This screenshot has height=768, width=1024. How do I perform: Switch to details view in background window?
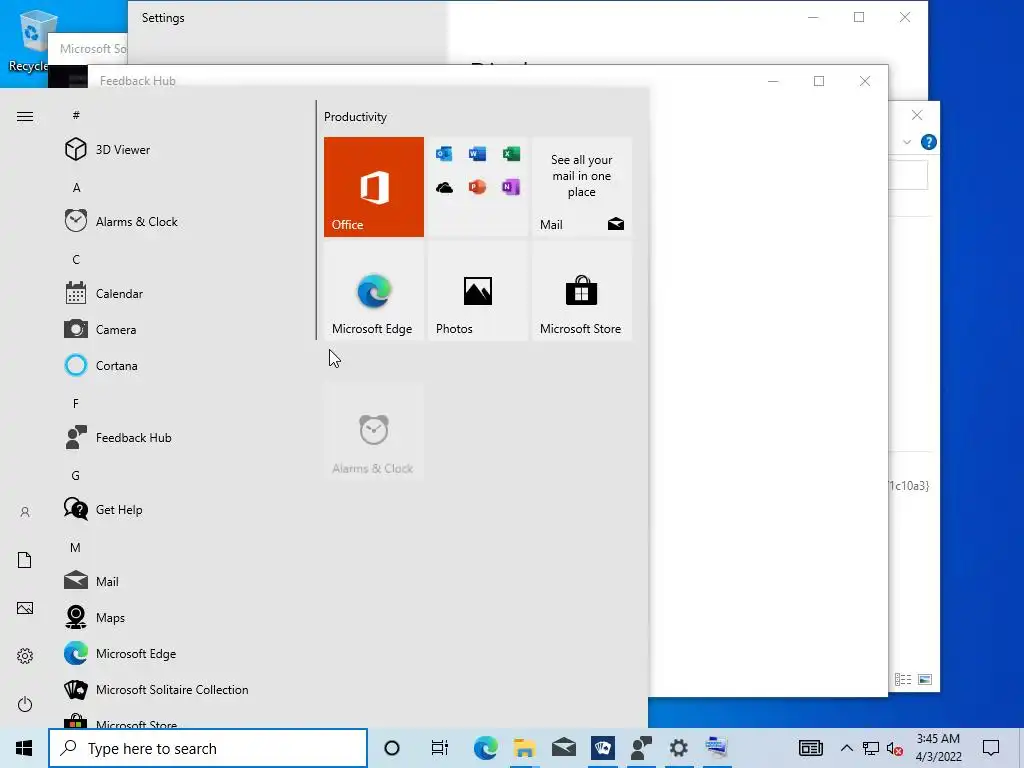tap(903, 679)
